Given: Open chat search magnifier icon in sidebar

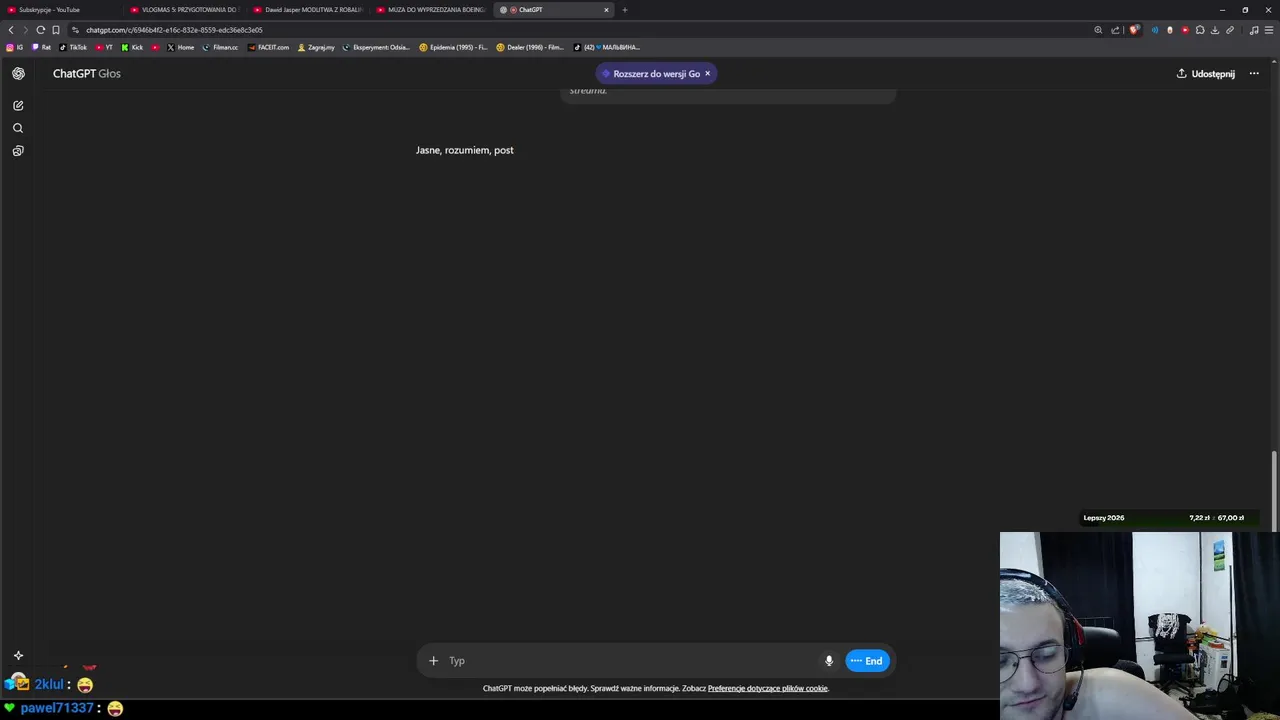Looking at the screenshot, I should [x=18, y=128].
